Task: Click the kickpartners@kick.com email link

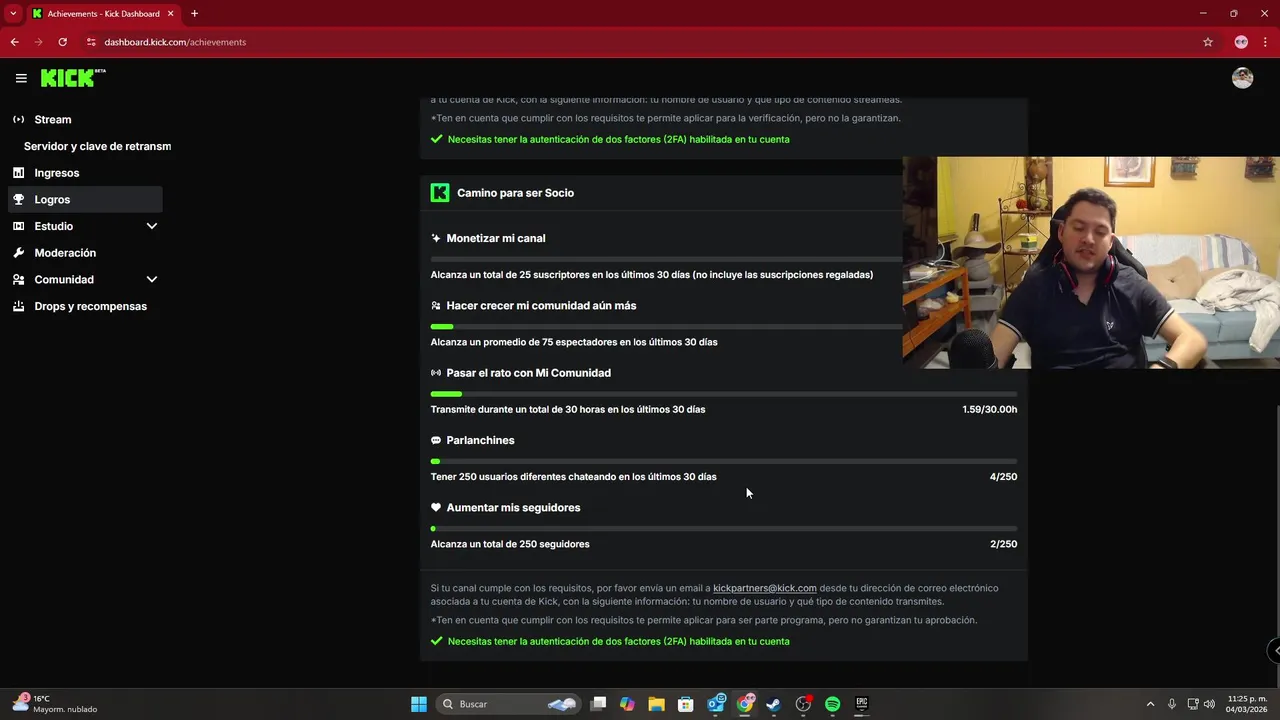Action: point(764,588)
